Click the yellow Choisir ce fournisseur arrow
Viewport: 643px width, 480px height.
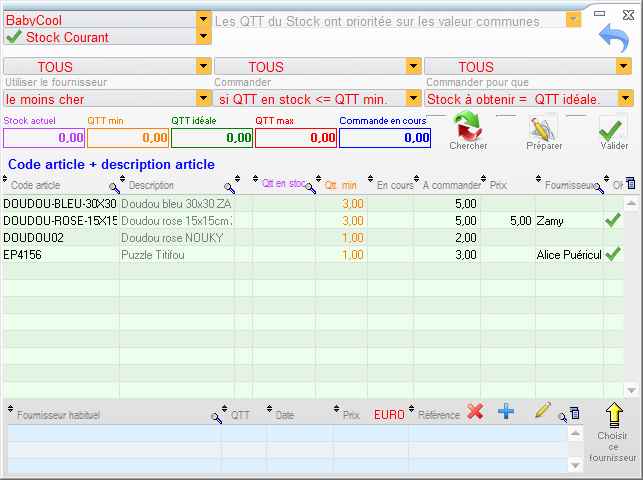[x=614, y=415]
